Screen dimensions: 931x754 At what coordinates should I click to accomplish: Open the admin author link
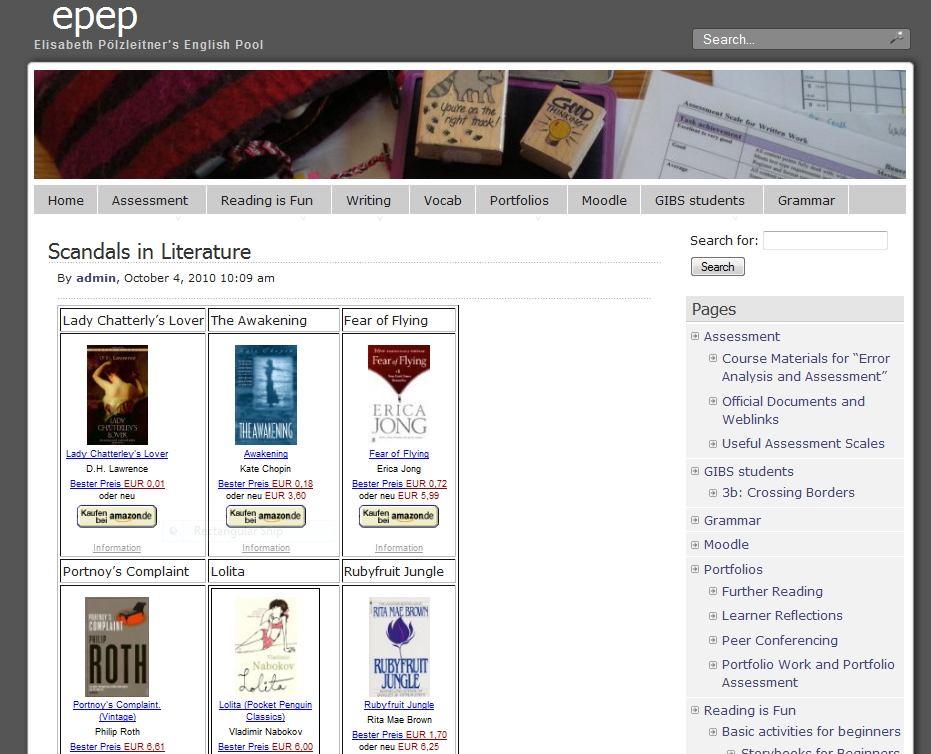97,278
